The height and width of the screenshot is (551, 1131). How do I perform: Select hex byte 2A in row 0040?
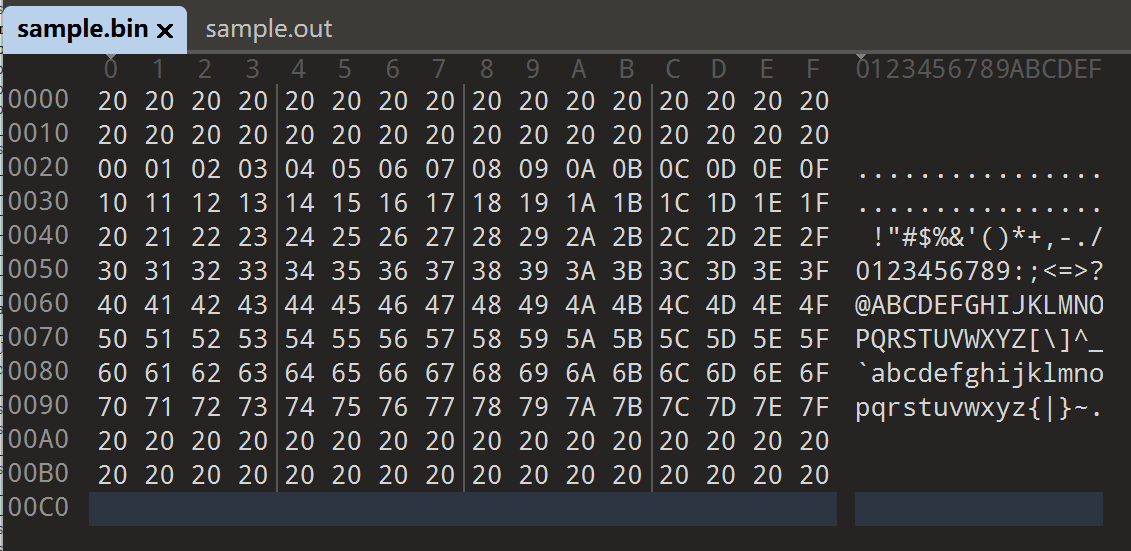click(x=581, y=237)
